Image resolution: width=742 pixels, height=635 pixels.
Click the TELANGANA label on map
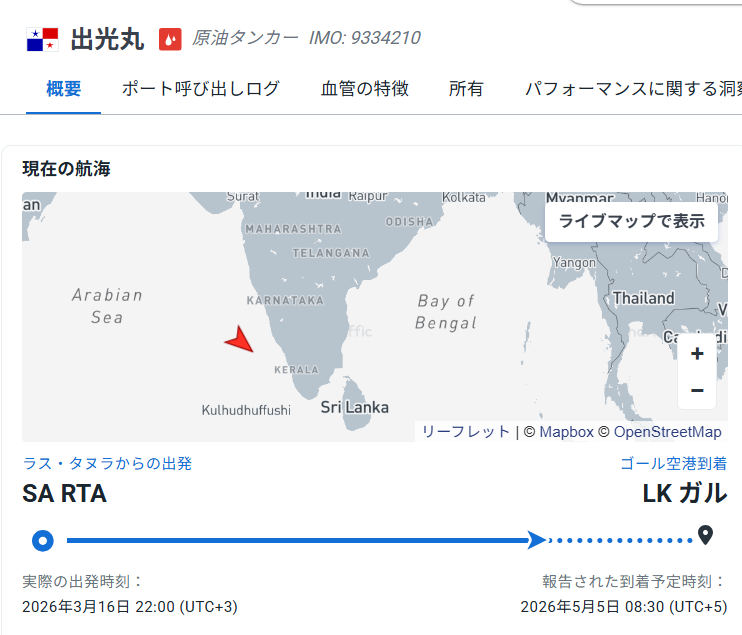click(331, 253)
